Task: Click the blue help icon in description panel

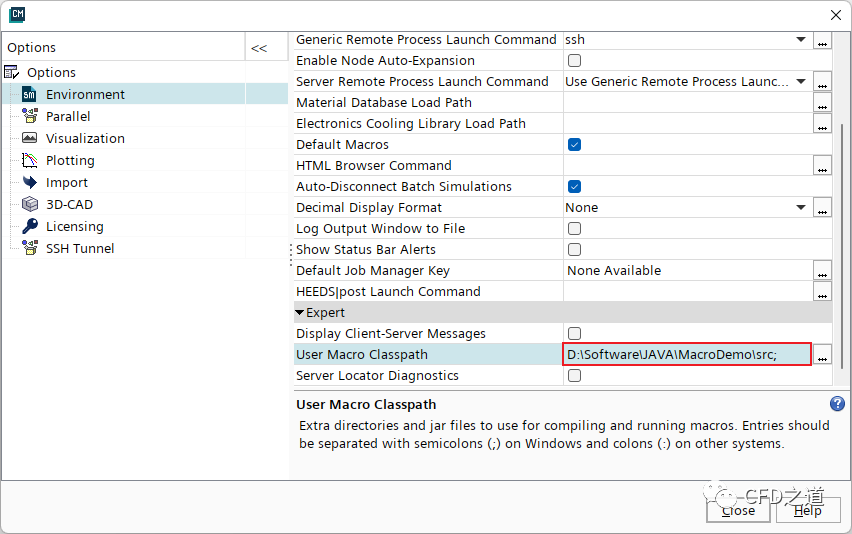Action: [x=837, y=404]
